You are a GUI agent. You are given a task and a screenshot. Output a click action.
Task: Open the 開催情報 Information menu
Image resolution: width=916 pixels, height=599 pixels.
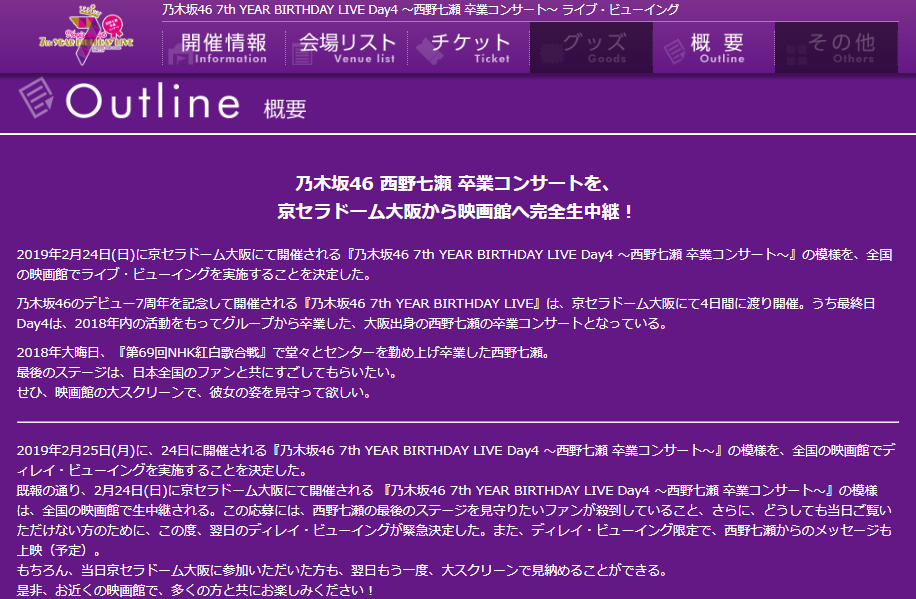[224, 48]
